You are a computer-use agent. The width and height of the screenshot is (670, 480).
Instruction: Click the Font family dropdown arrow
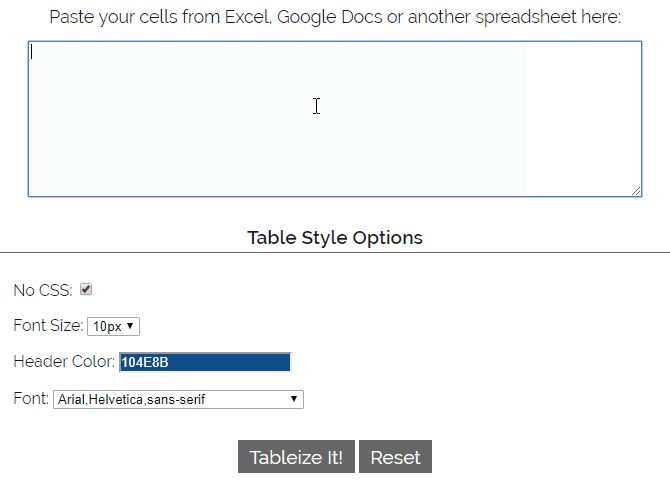294,399
